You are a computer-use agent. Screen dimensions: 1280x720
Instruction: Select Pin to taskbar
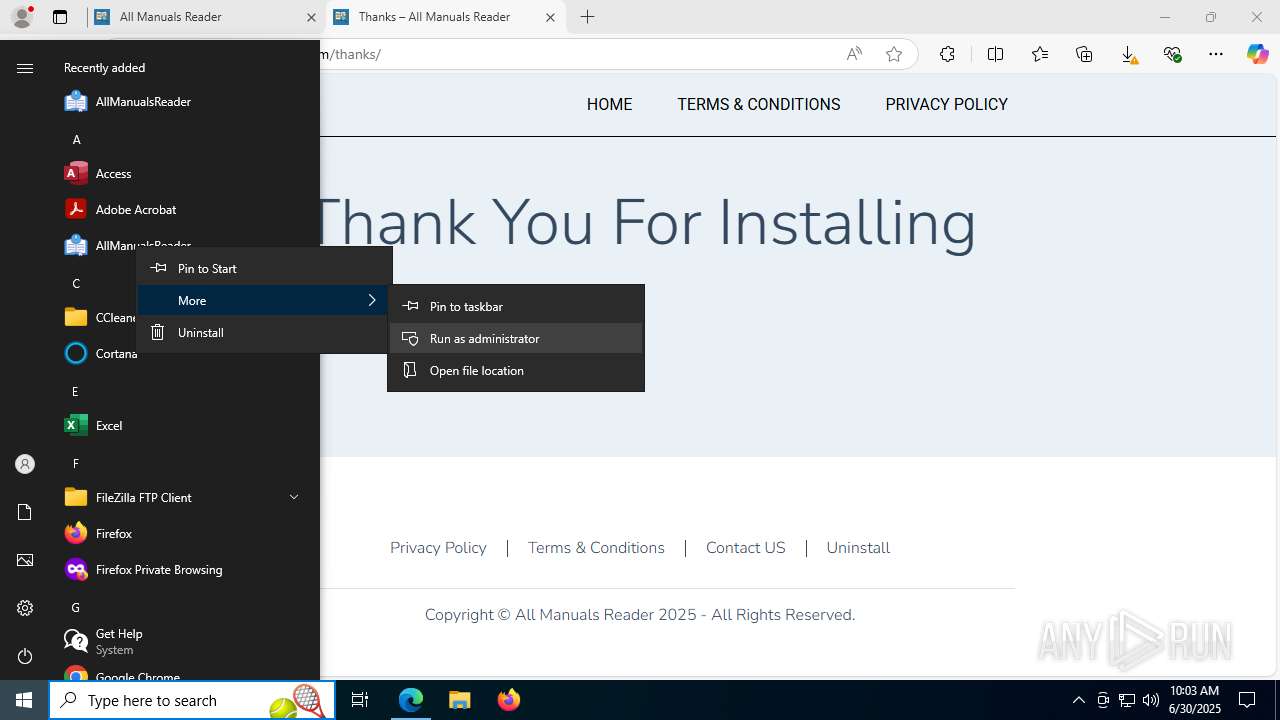(516, 306)
